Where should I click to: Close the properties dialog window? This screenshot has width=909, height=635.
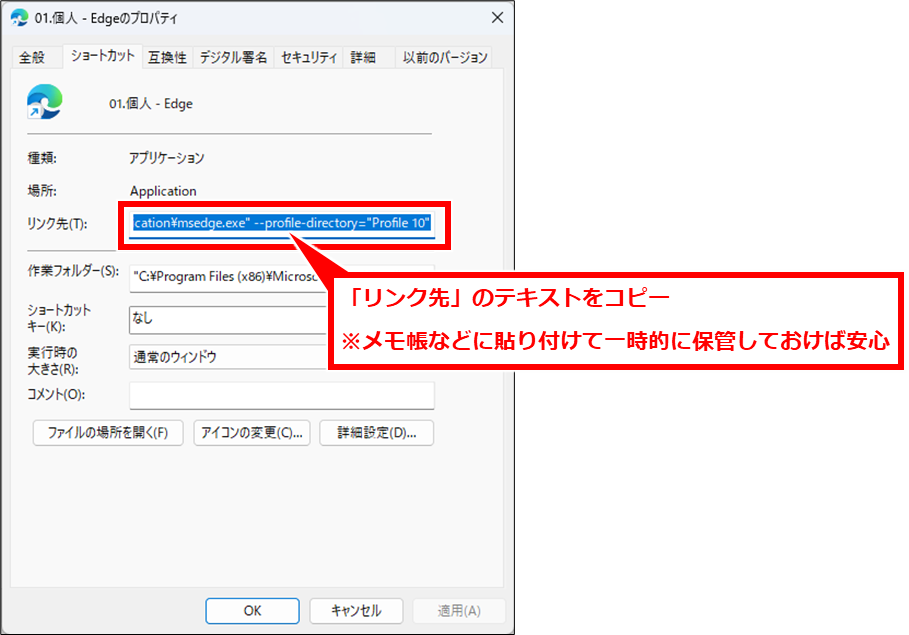pyautogui.click(x=497, y=17)
